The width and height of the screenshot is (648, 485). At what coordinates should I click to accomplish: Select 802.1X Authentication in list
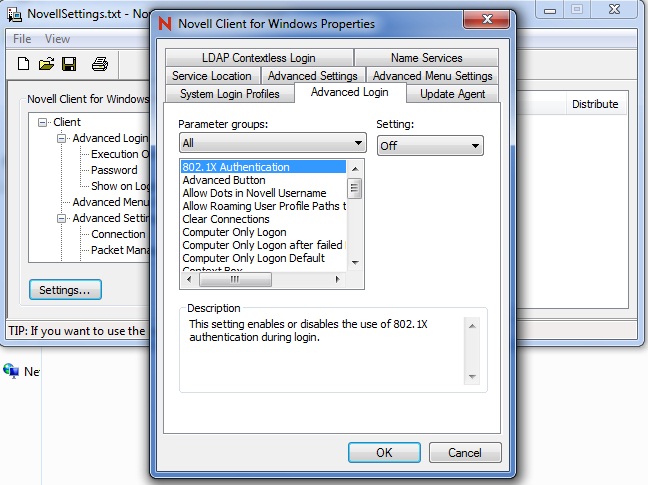tap(263, 167)
